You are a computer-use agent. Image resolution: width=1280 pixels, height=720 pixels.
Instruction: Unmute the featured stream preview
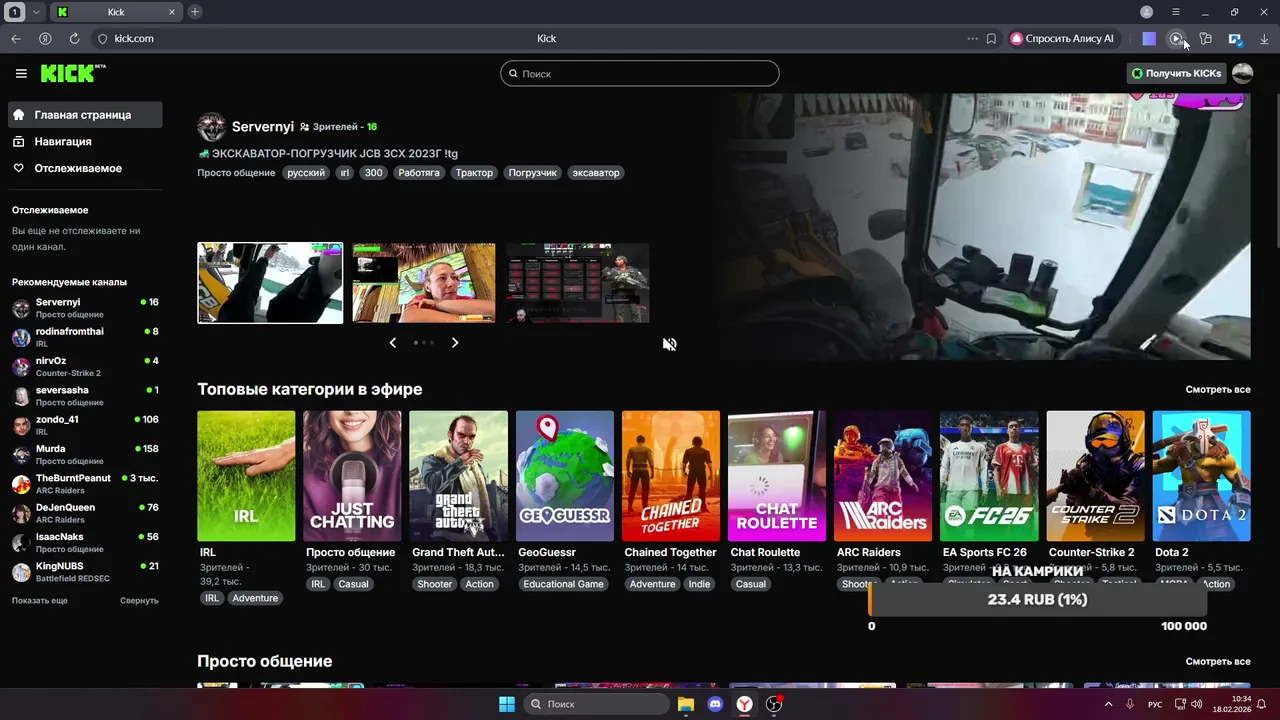click(669, 344)
